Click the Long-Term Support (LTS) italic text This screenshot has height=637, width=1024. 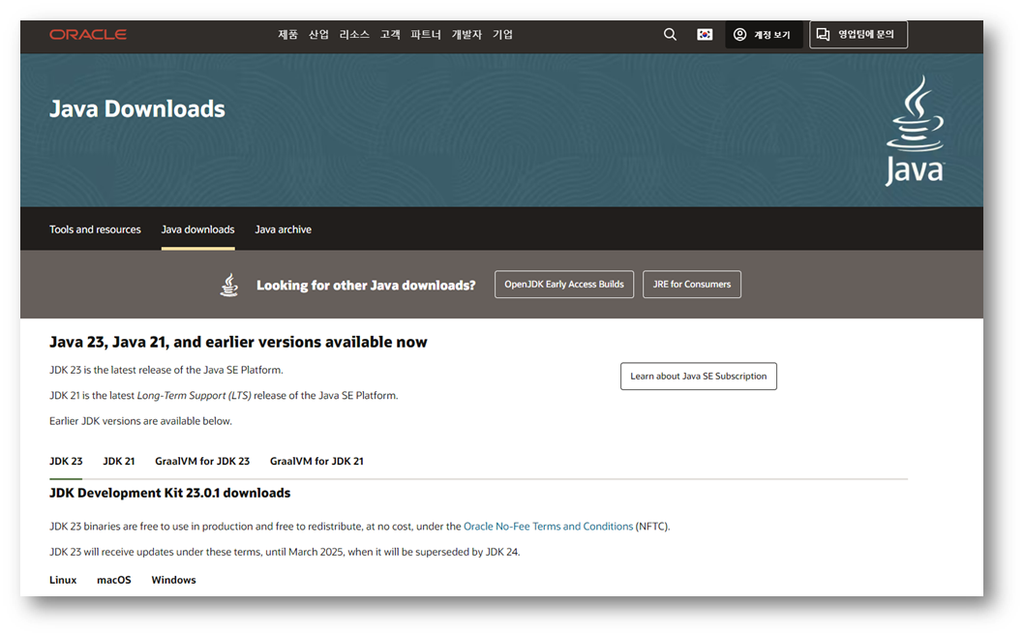[194, 396]
